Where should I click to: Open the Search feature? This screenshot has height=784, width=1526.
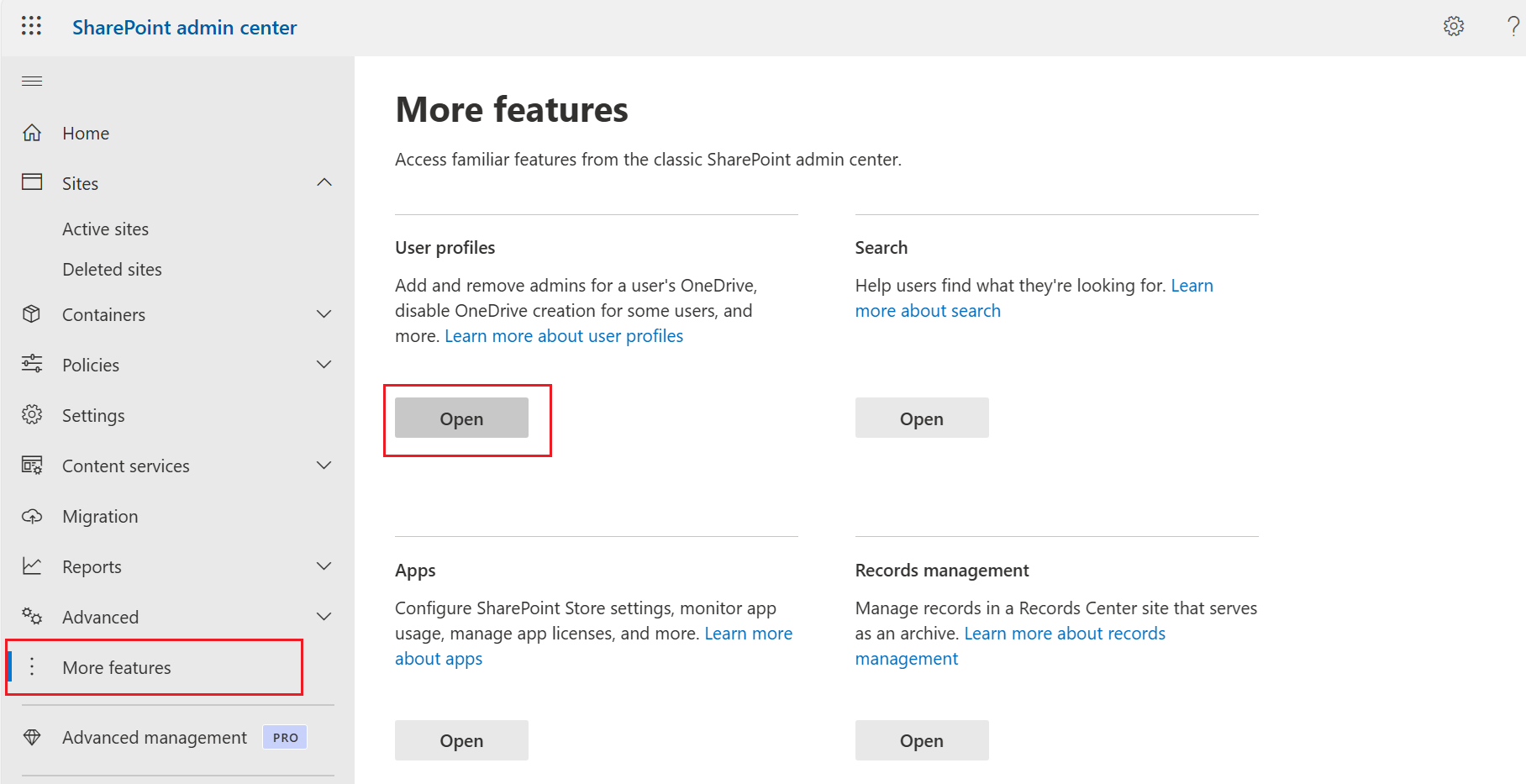coord(922,418)
